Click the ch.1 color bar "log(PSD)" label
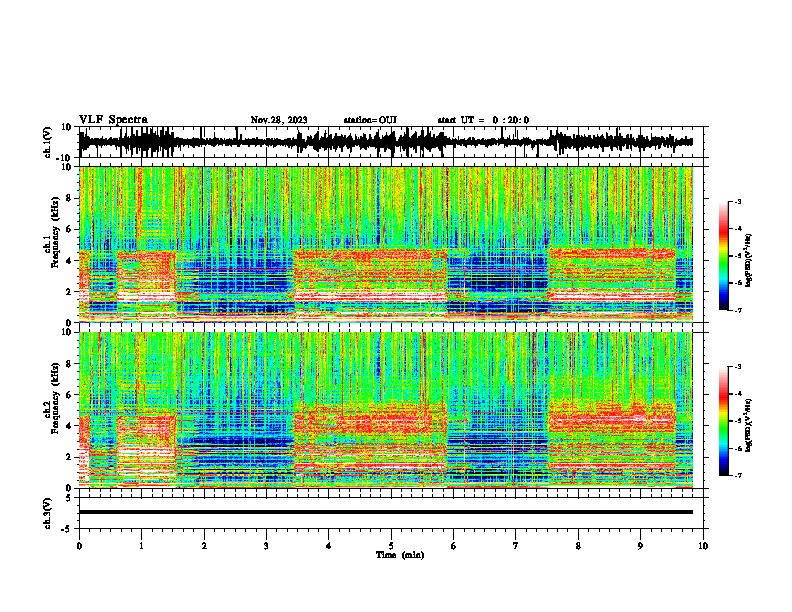 (x=750, y=260)
